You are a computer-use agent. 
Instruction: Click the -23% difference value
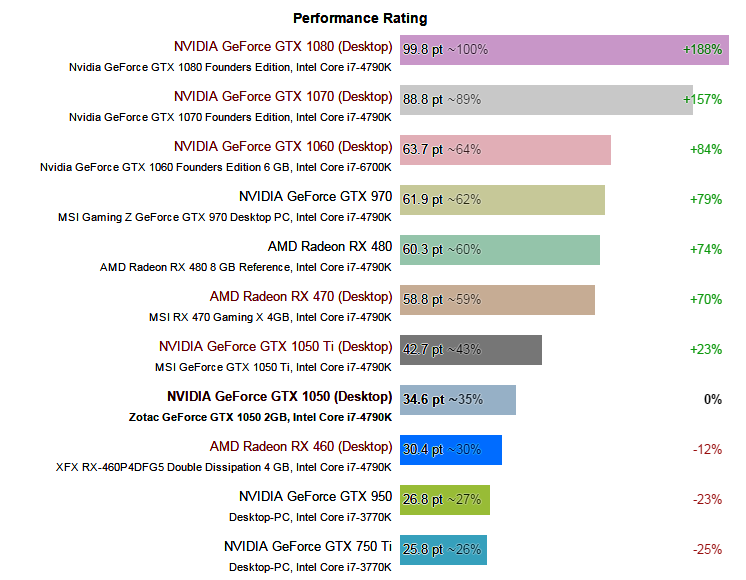pos(707,499)
